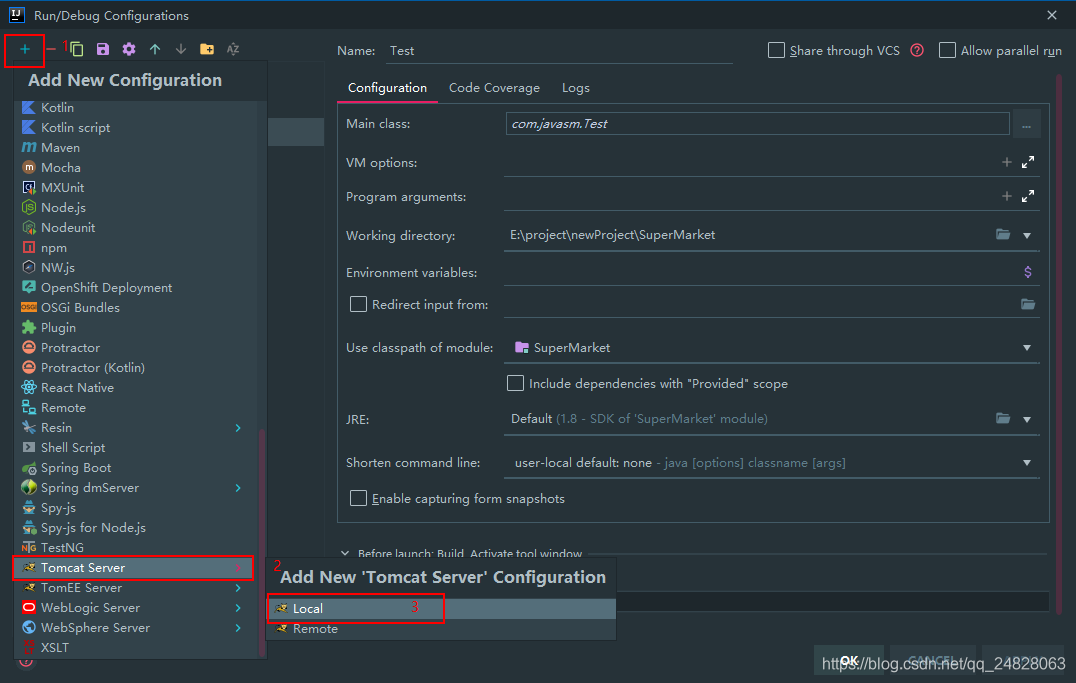Choose Local Tomcat Server configuration
Image resolution: width=1076 pixels, height=683 pixels.
pos(441,609)
